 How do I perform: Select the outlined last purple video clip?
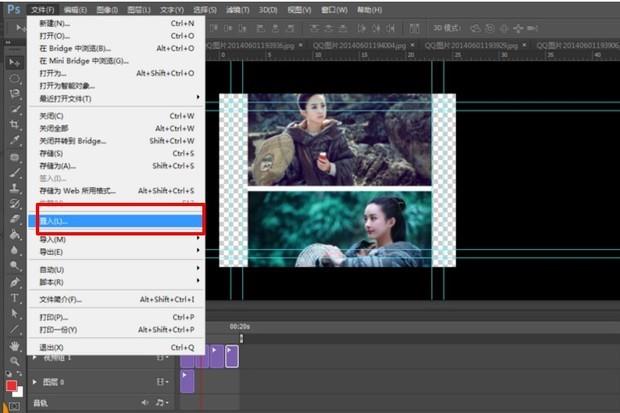(x=232, y=356)
